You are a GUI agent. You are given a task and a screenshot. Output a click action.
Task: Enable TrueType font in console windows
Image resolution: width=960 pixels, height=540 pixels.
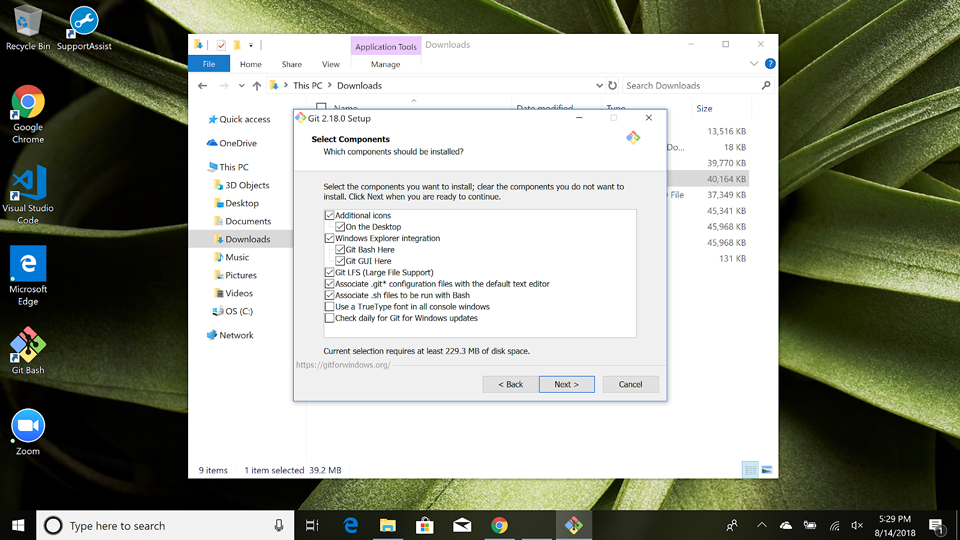tap(329, 307)
